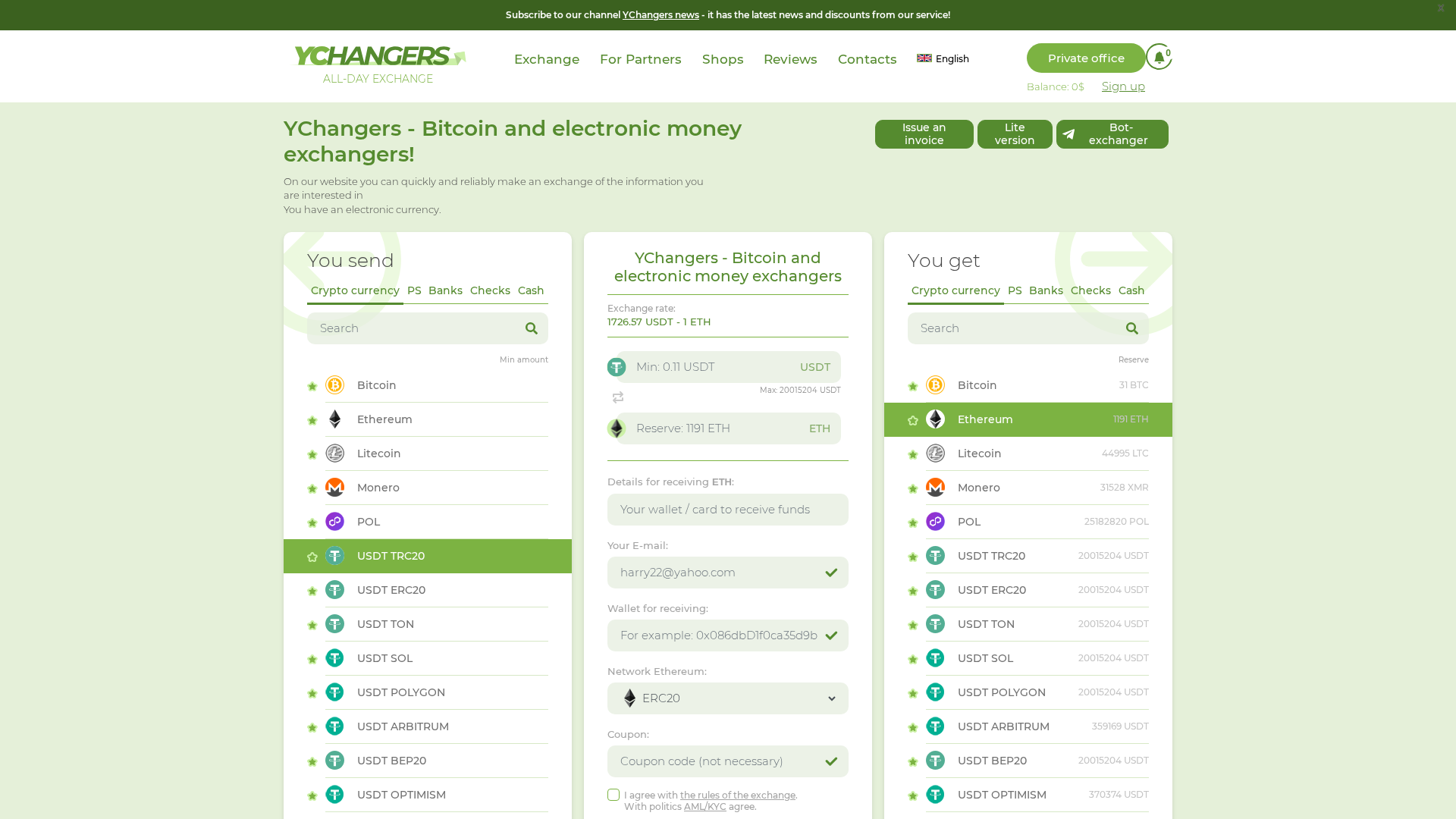Viewport: 1456px width, 819px height.
Task: Toggle favorite star for USDT ERC20 in You get
Action: click(x=912, y=591)
